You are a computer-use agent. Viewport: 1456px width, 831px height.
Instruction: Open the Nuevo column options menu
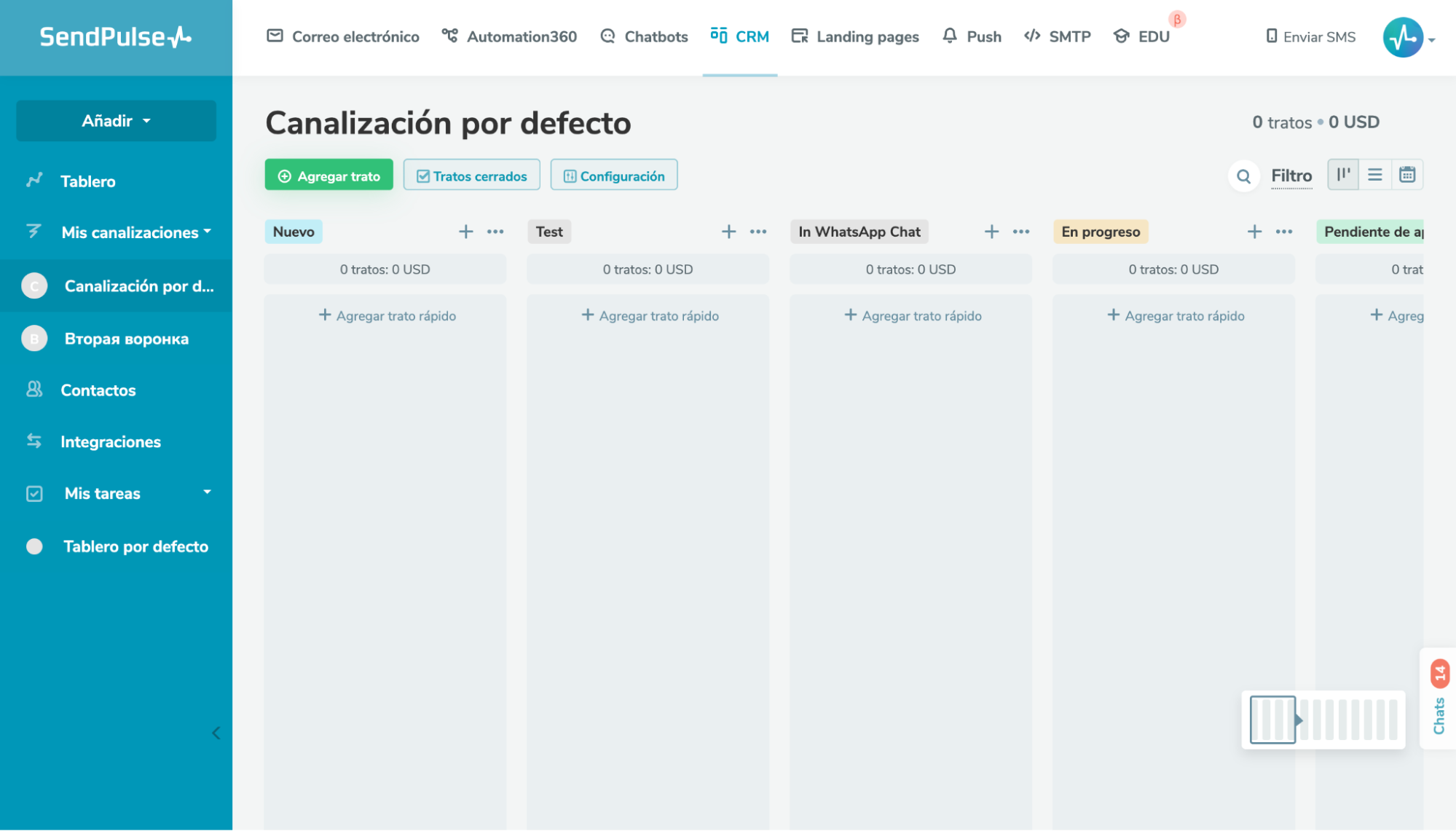coord(496,232)
